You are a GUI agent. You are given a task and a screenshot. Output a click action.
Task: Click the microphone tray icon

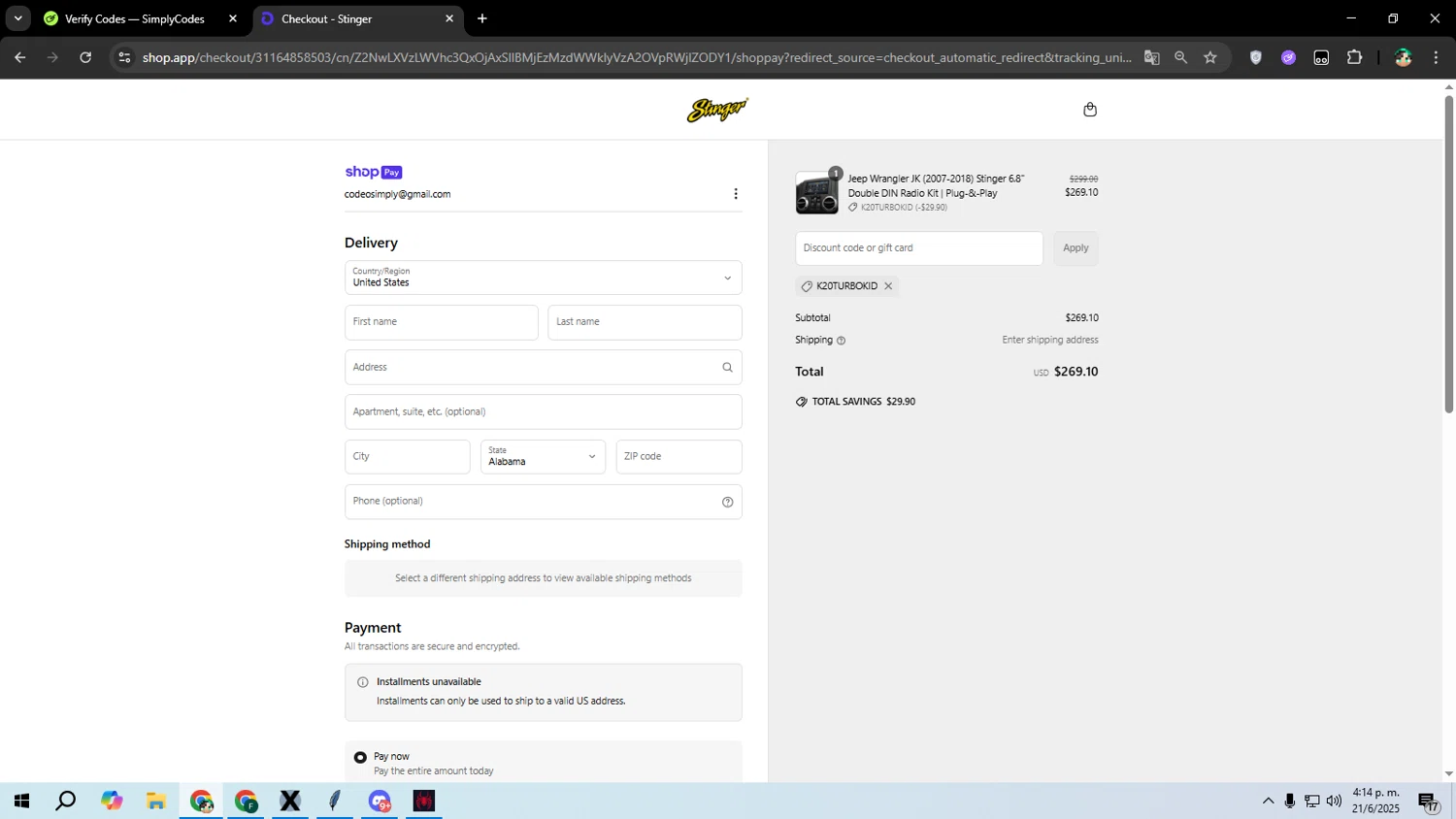(x=1290, y=802)
